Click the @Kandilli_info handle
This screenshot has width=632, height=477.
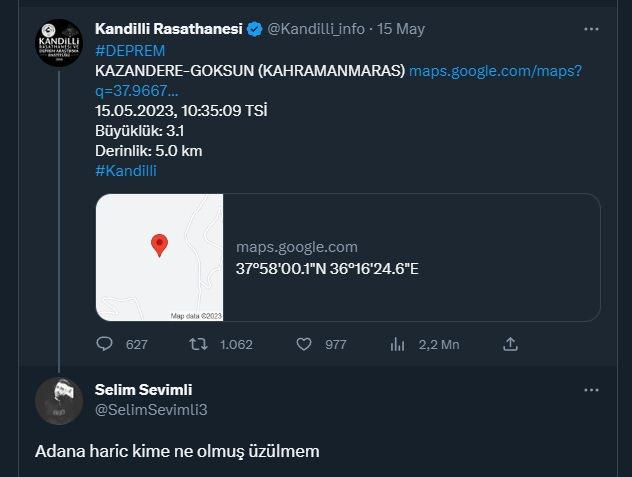[316, 29]
